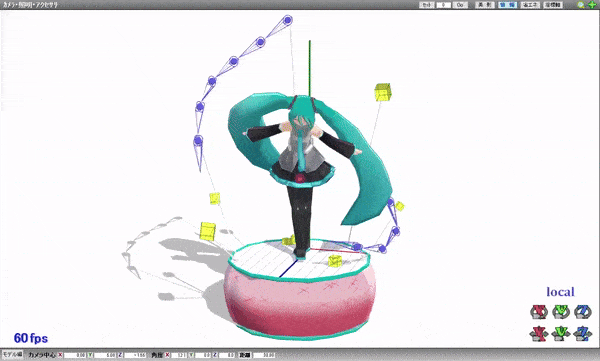Toggle the 低エネ low power mode button
The width and height of the screenshot is (600, 361).
coord(530,5)
